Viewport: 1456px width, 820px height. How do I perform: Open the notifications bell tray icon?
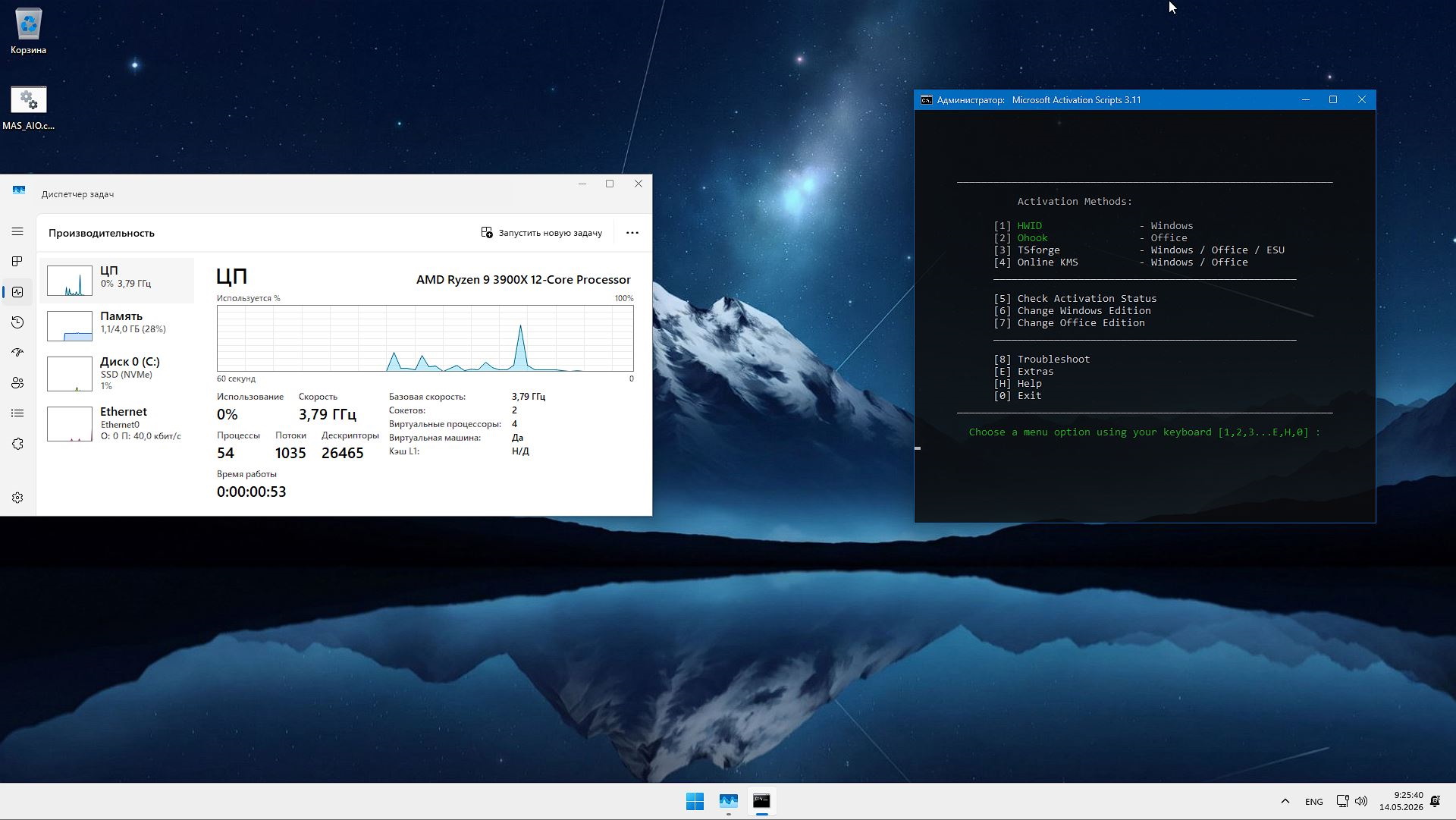coord(1435,801)
